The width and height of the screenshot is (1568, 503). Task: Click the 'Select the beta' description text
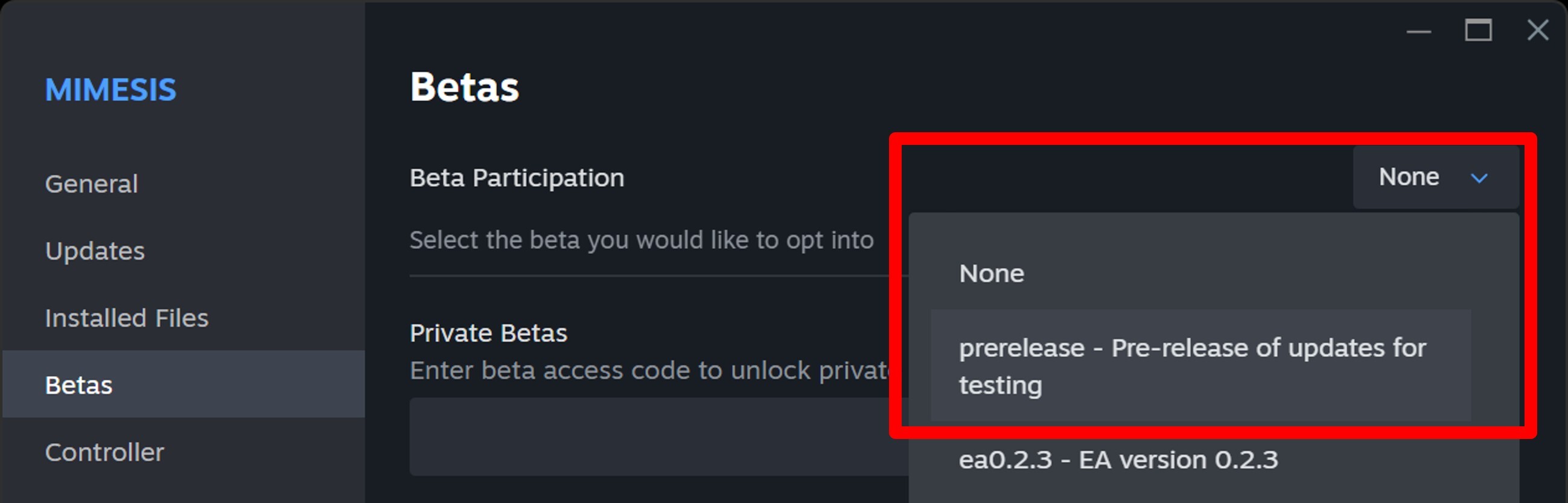641,240
